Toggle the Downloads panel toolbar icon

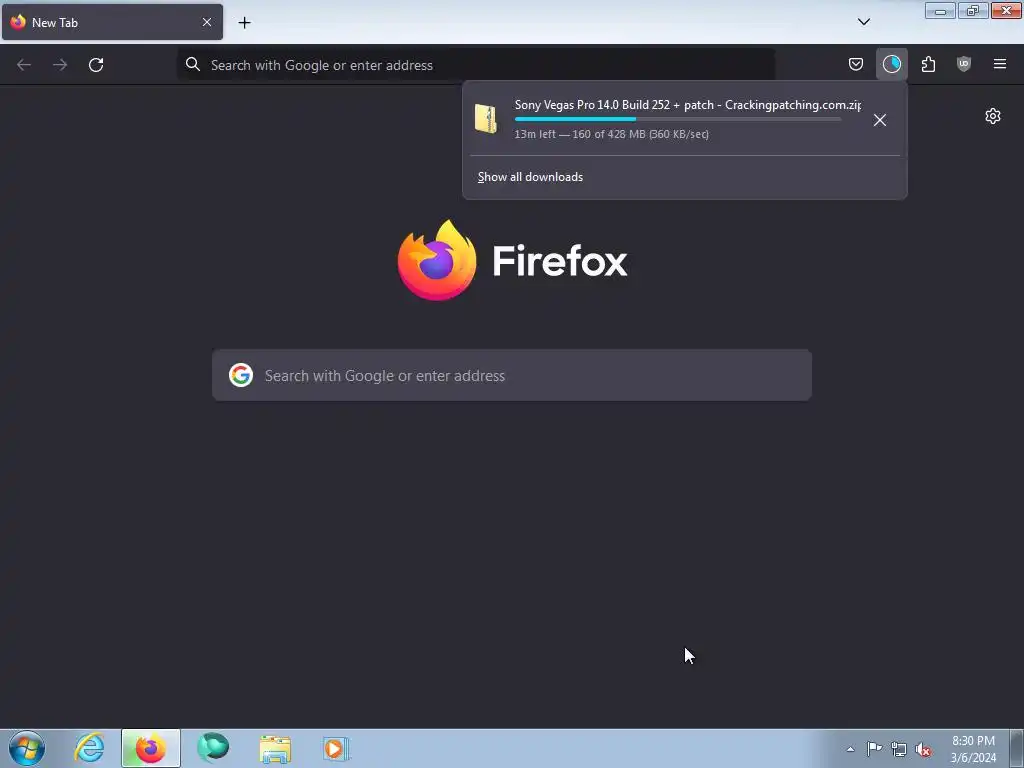click(x=891, y=64)
